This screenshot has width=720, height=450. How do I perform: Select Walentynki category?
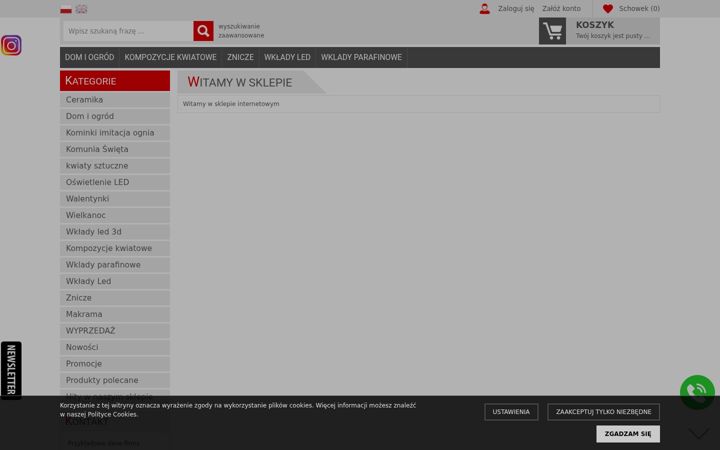click(x=115, y=199)
